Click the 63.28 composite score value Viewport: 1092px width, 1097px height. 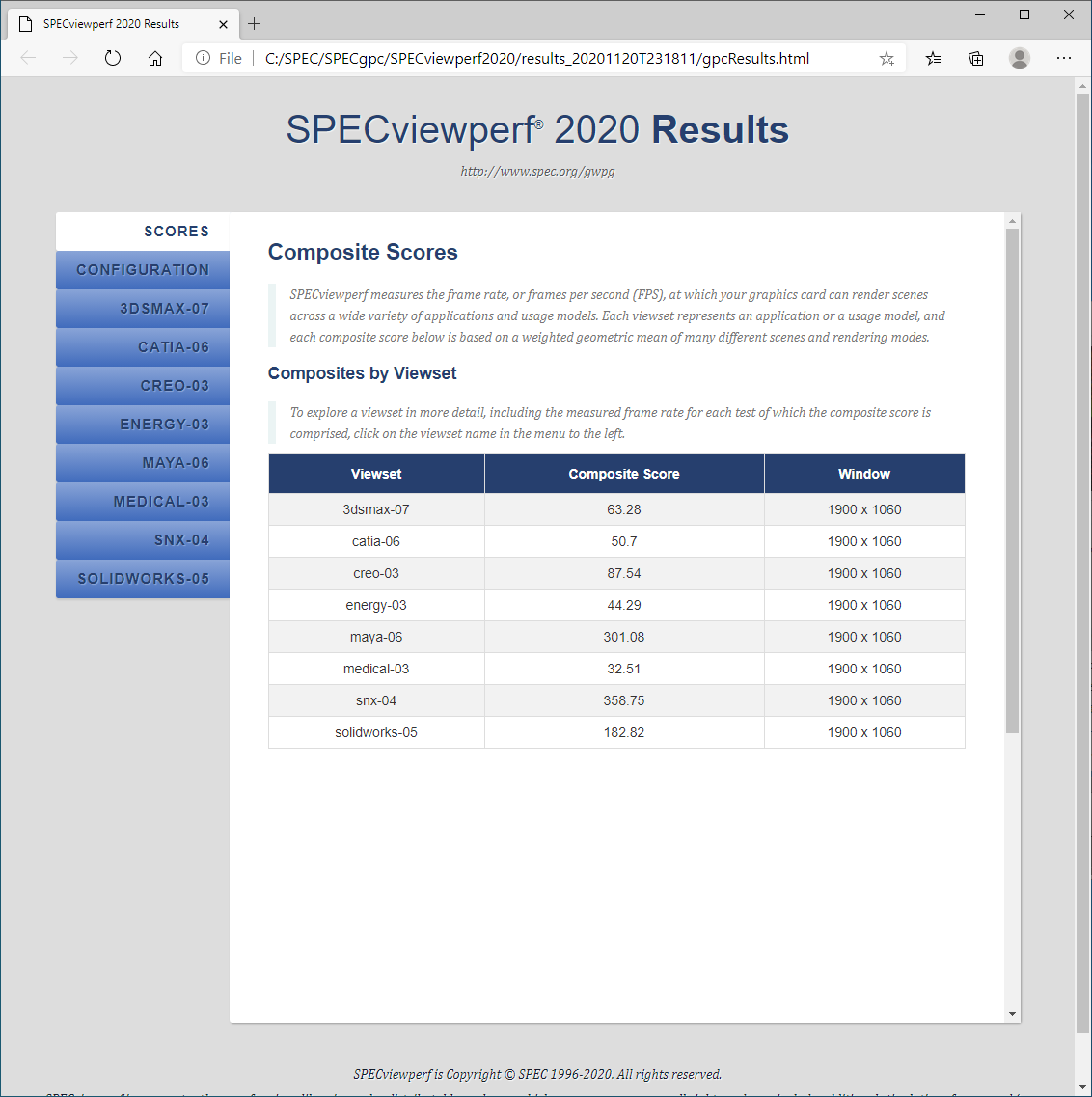(x=624, y=509)
